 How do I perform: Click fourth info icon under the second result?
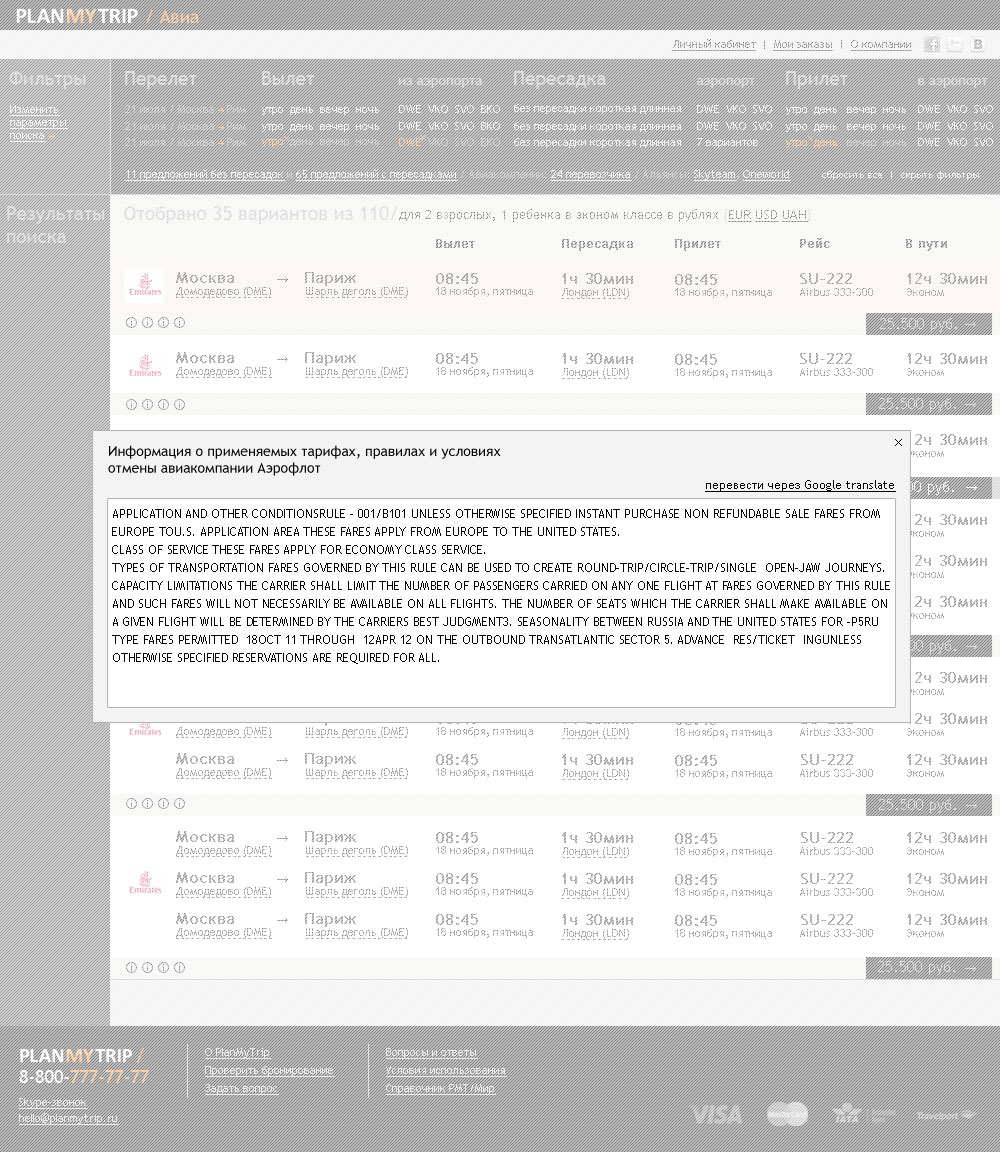pos(179,404)
